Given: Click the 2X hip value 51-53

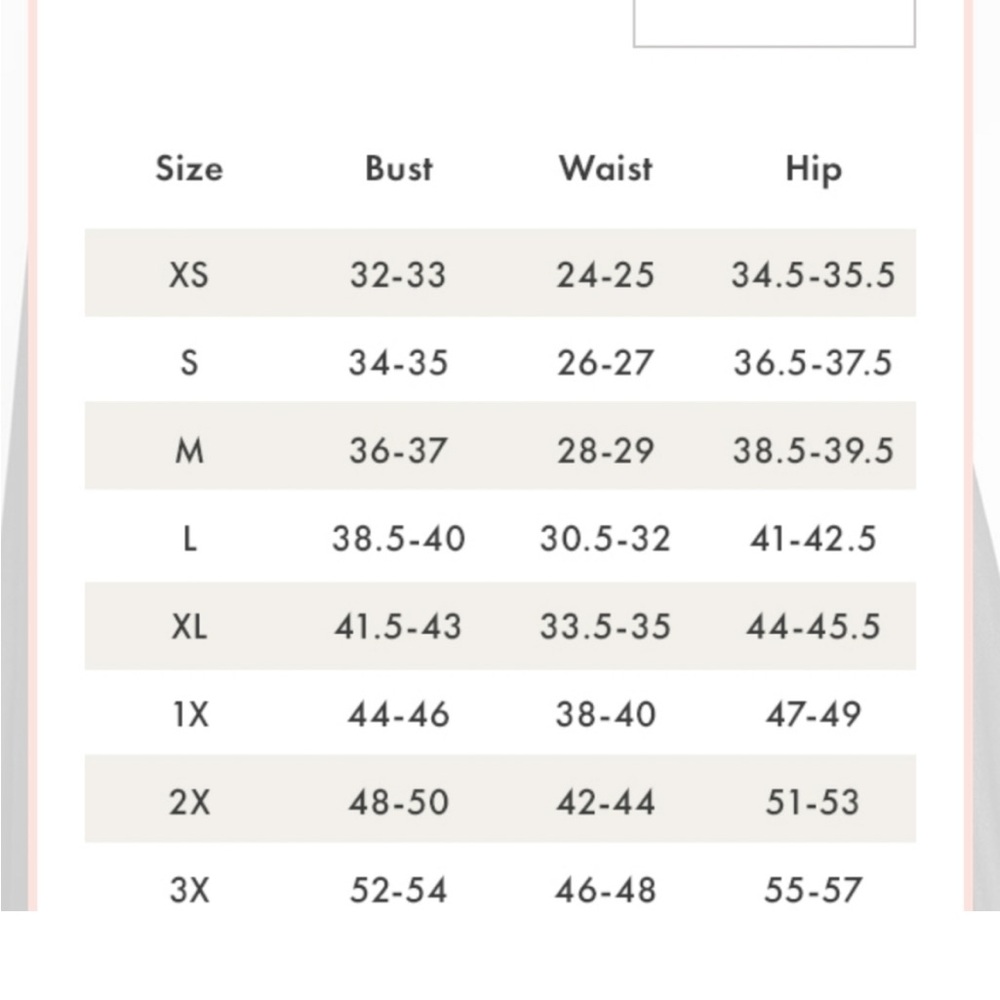Looking at the screenshot, I should (x=813, y=802).
